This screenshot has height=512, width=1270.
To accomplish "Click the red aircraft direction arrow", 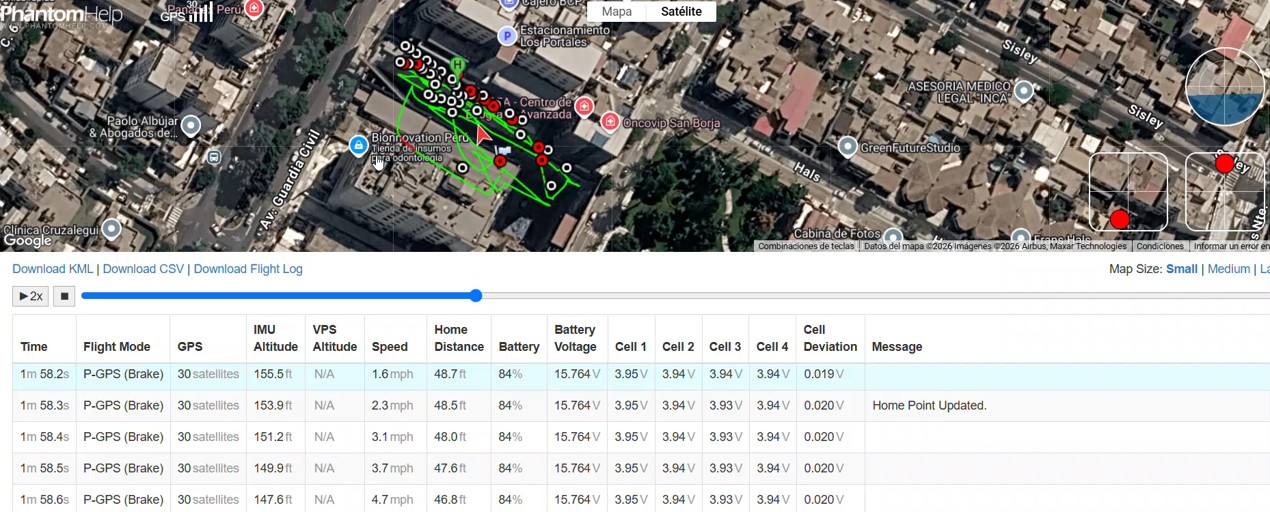I will coord(484,135).
